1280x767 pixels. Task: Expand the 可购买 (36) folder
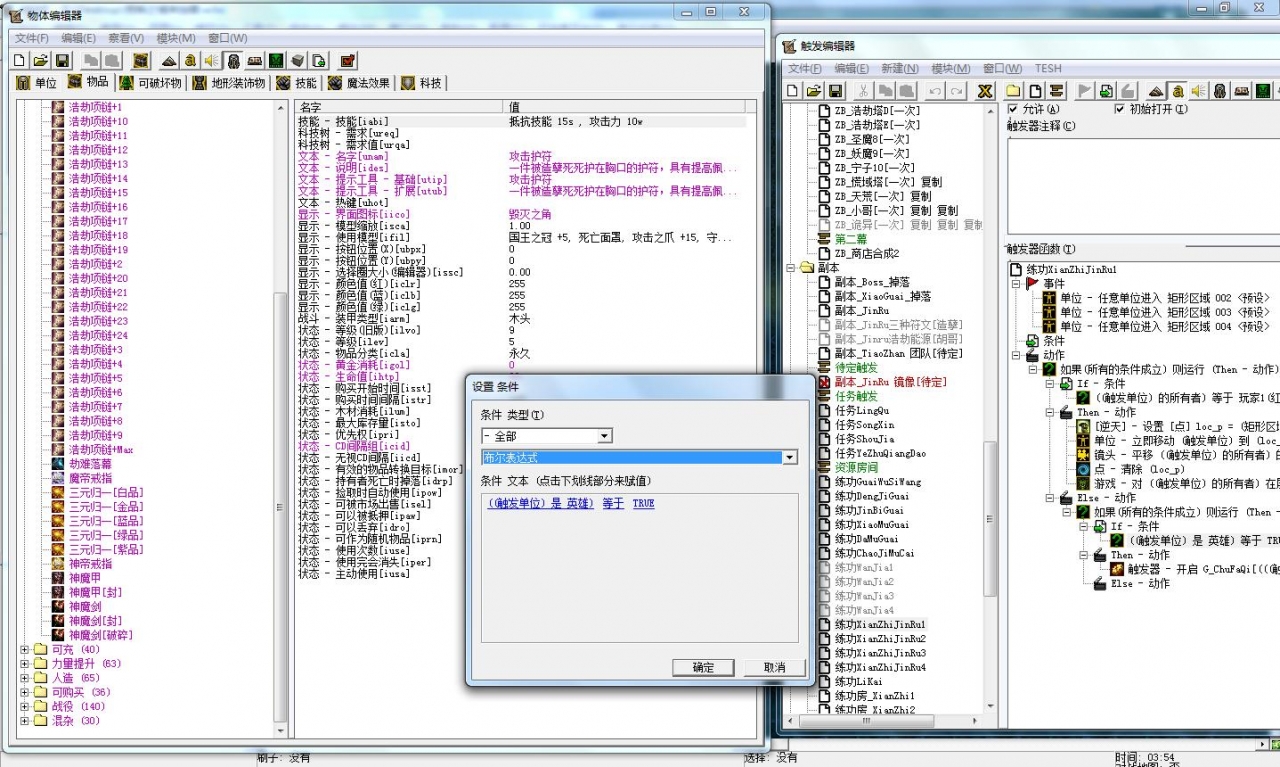pyautogui.click(x=25, y=692)
